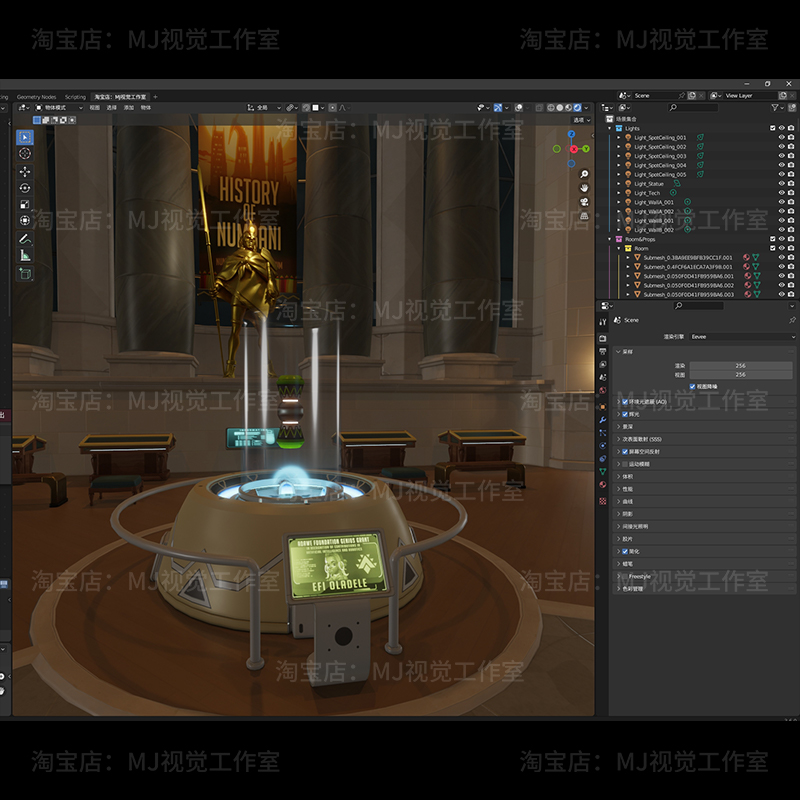Select Submesh_0.4FCF6A1ECA7A3F9B.001 in outliner
The height and width of the screenshot is (800, 800).
[x=687, y=266]
